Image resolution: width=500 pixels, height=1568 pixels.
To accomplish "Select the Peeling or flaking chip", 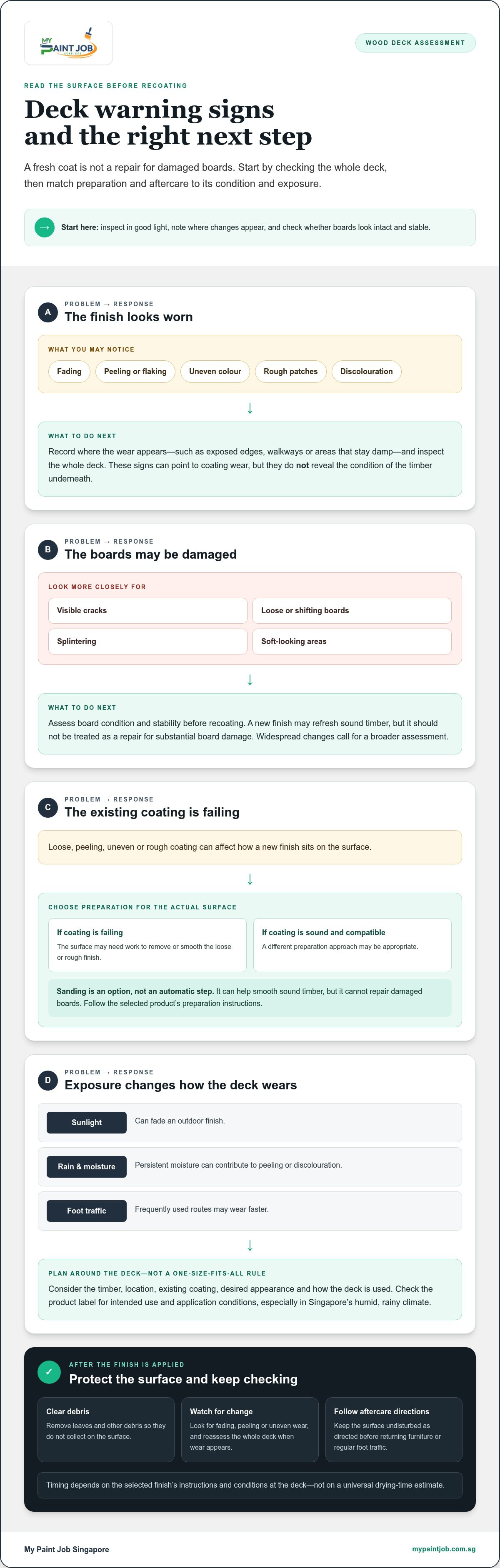I will point(135,371).
